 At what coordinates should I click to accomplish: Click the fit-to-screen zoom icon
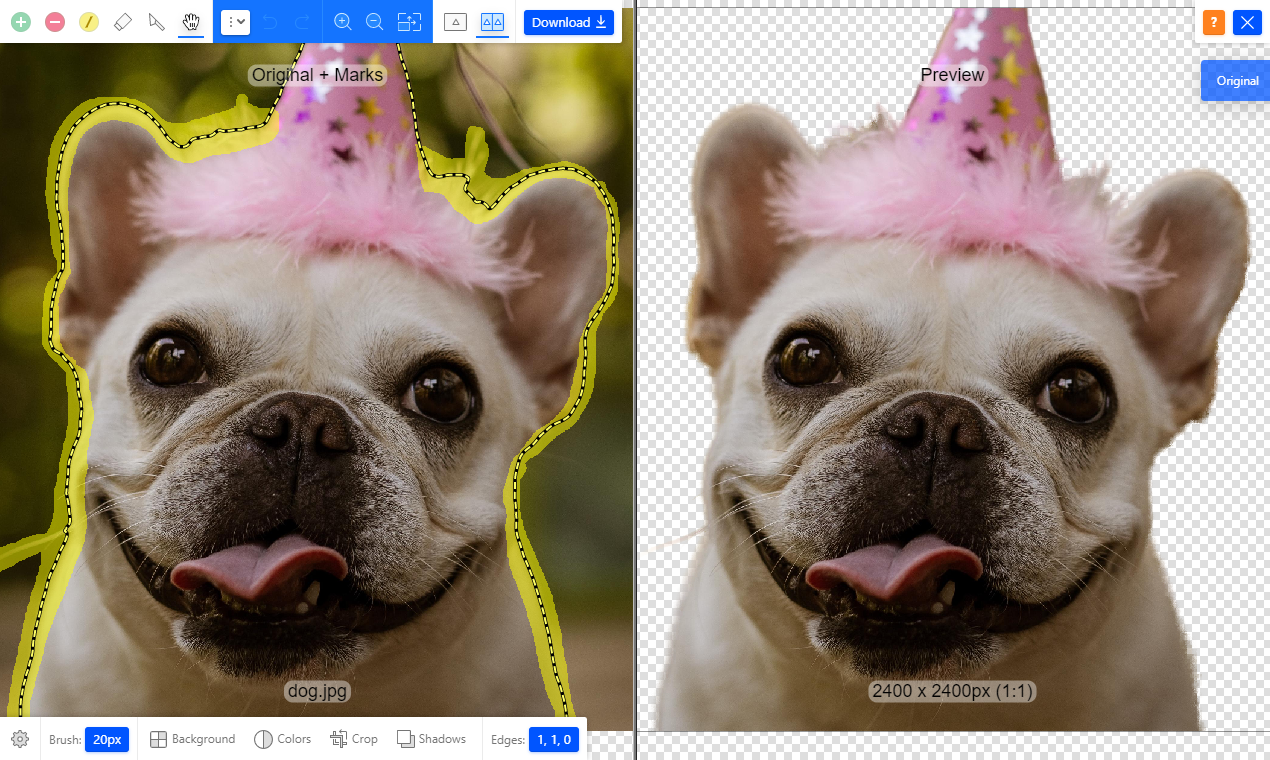pos(409,21)
